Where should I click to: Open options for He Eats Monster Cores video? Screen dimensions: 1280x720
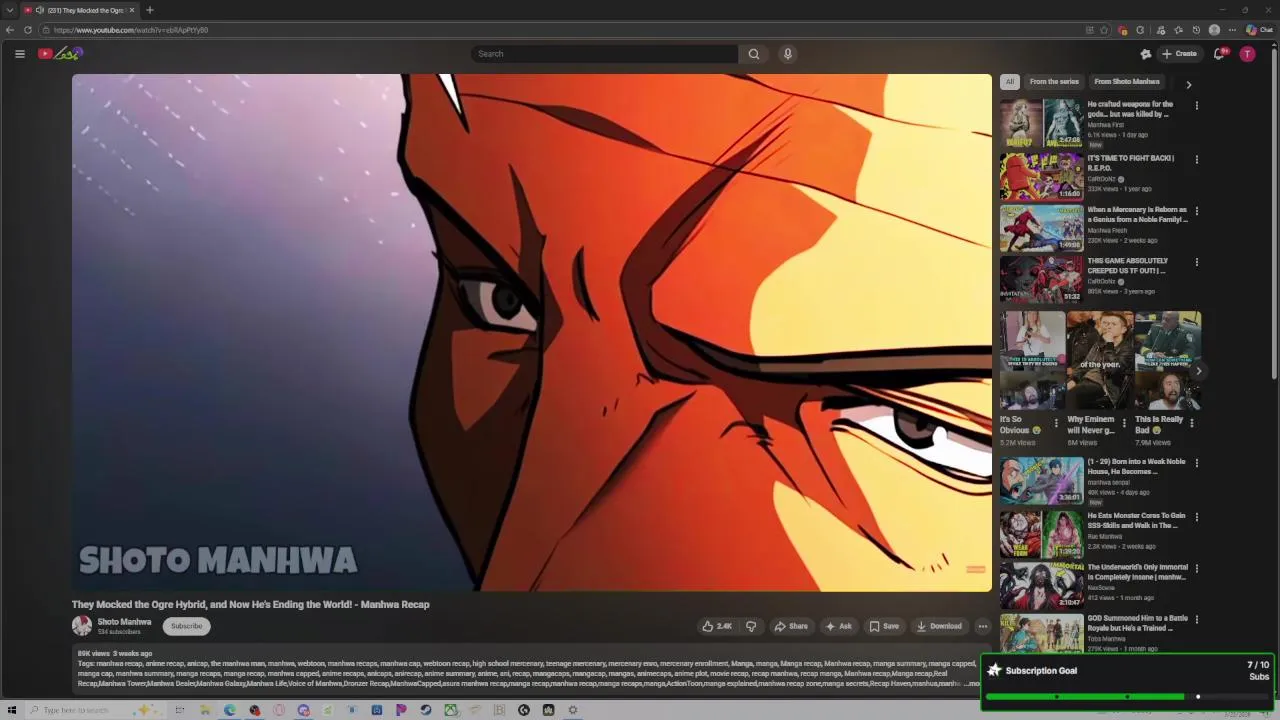click(x=1197, y=518)
